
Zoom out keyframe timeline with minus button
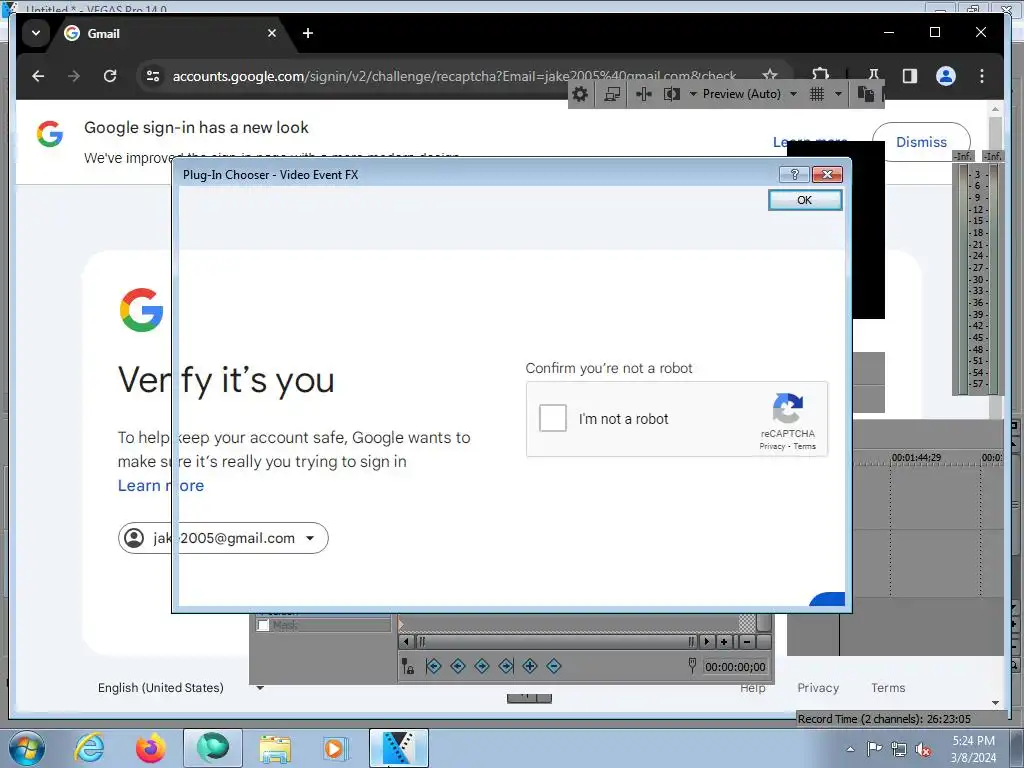(747, 642)
